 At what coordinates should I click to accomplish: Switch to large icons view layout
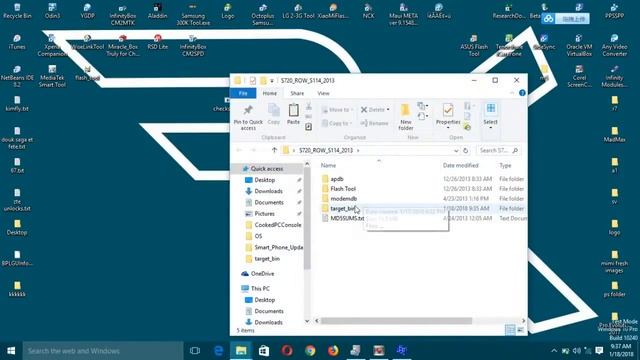(520, 330)
